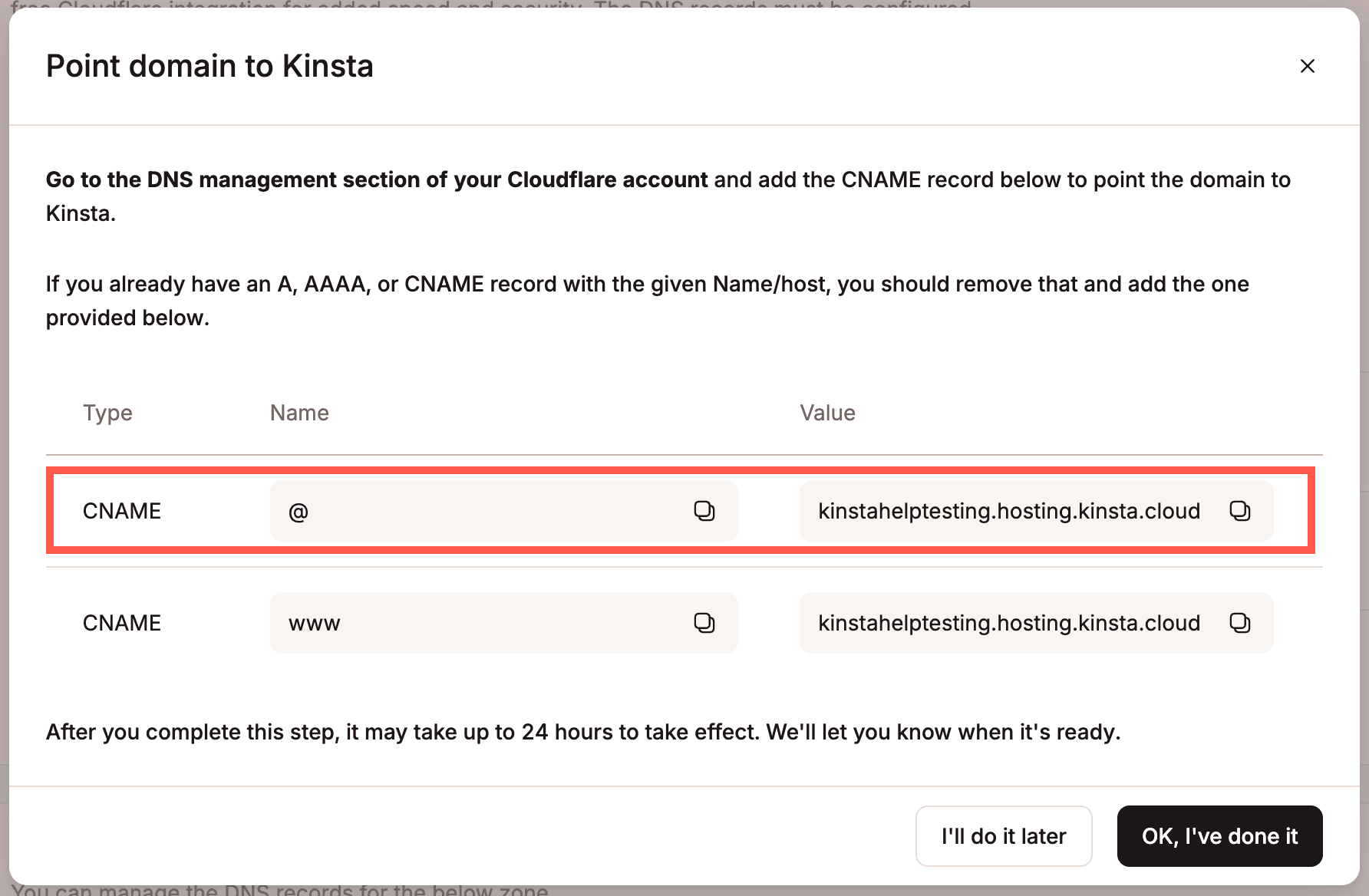Viewport: 1369px width, 896px height.
Task: Click the Point domain to Kinsta title
Action: (209, 66)
